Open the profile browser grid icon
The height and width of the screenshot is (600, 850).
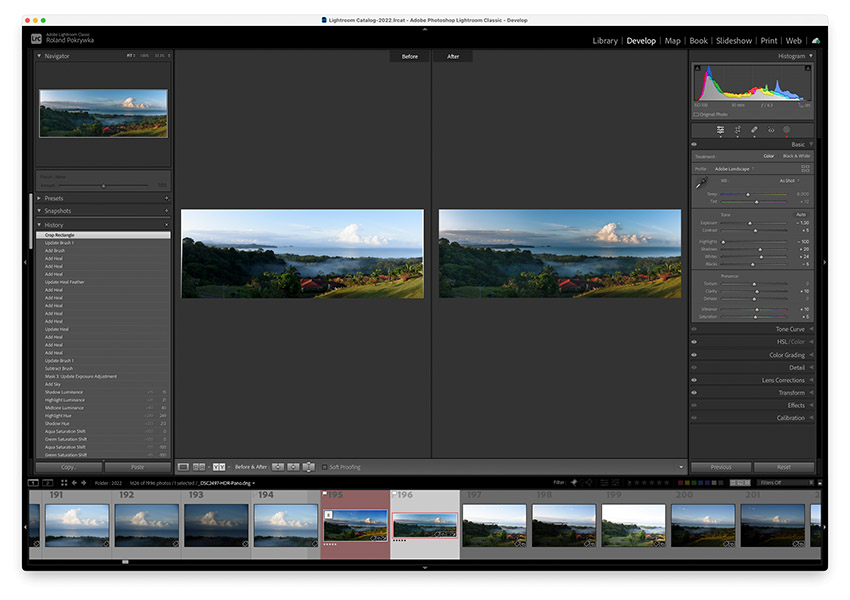point(805,169)
